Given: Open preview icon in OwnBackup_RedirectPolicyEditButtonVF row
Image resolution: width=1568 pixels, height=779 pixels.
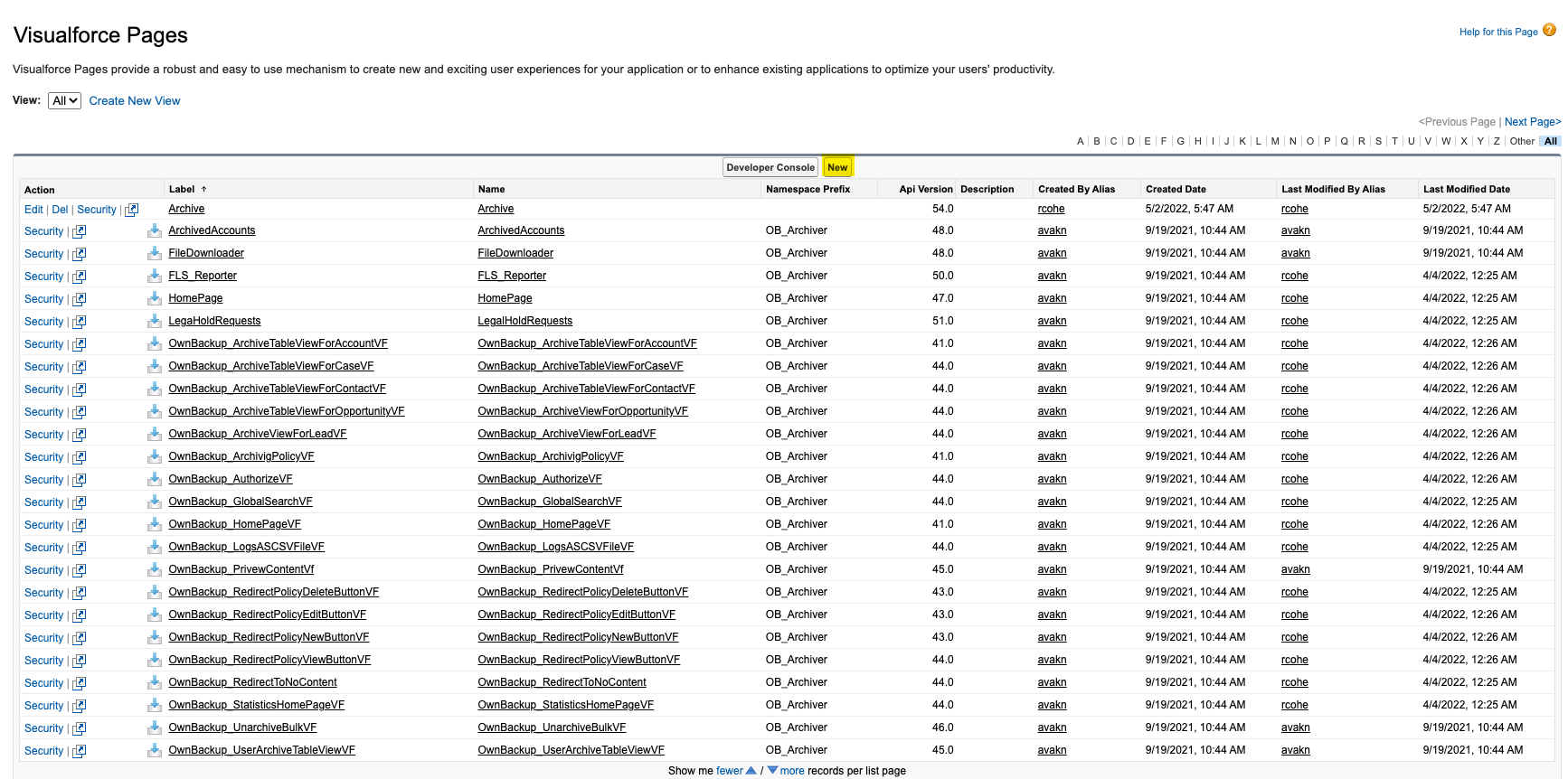Looking at the screenshot, I should coord(80,615).
